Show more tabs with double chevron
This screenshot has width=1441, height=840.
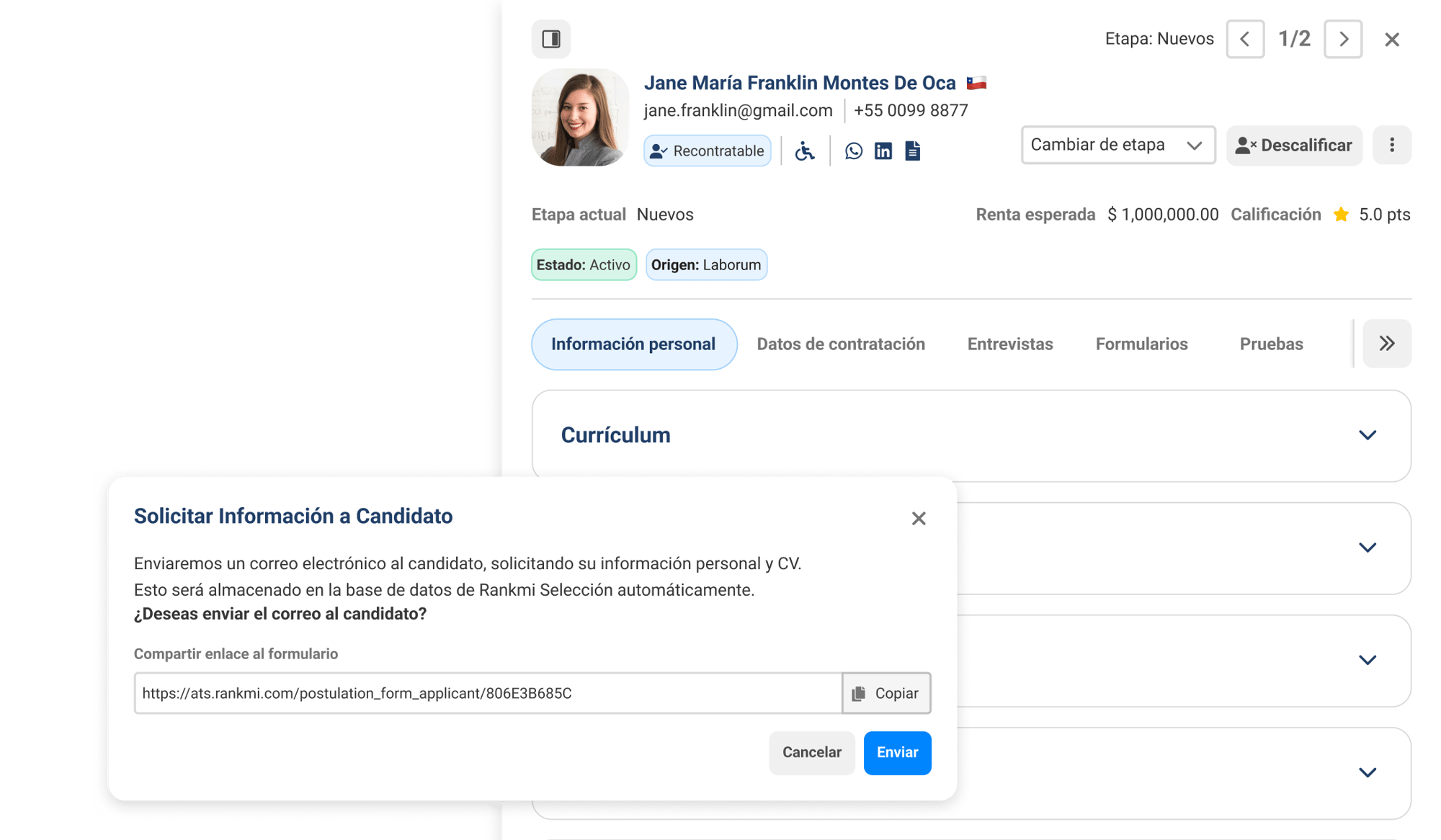tap(1386, 344)
